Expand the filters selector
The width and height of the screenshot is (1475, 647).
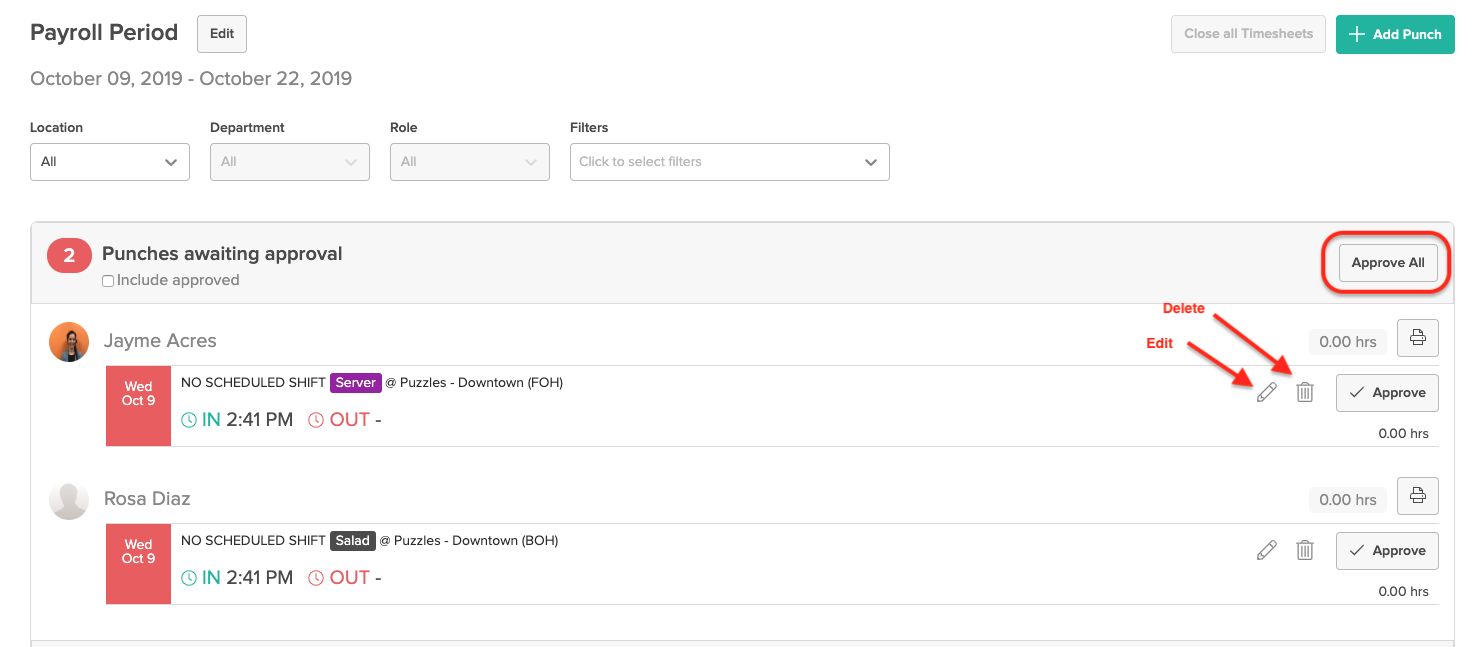point(729,161)
